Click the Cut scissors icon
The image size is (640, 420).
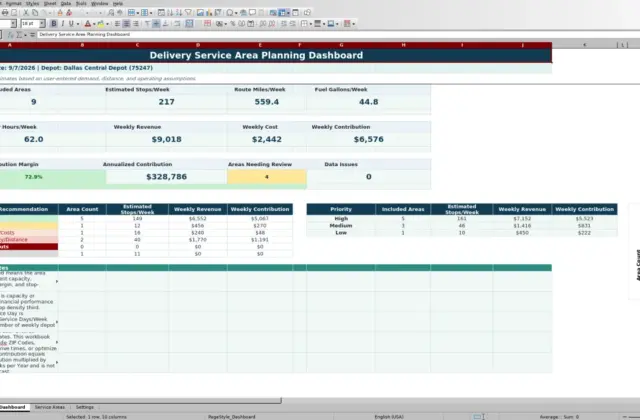pos(26,13)
